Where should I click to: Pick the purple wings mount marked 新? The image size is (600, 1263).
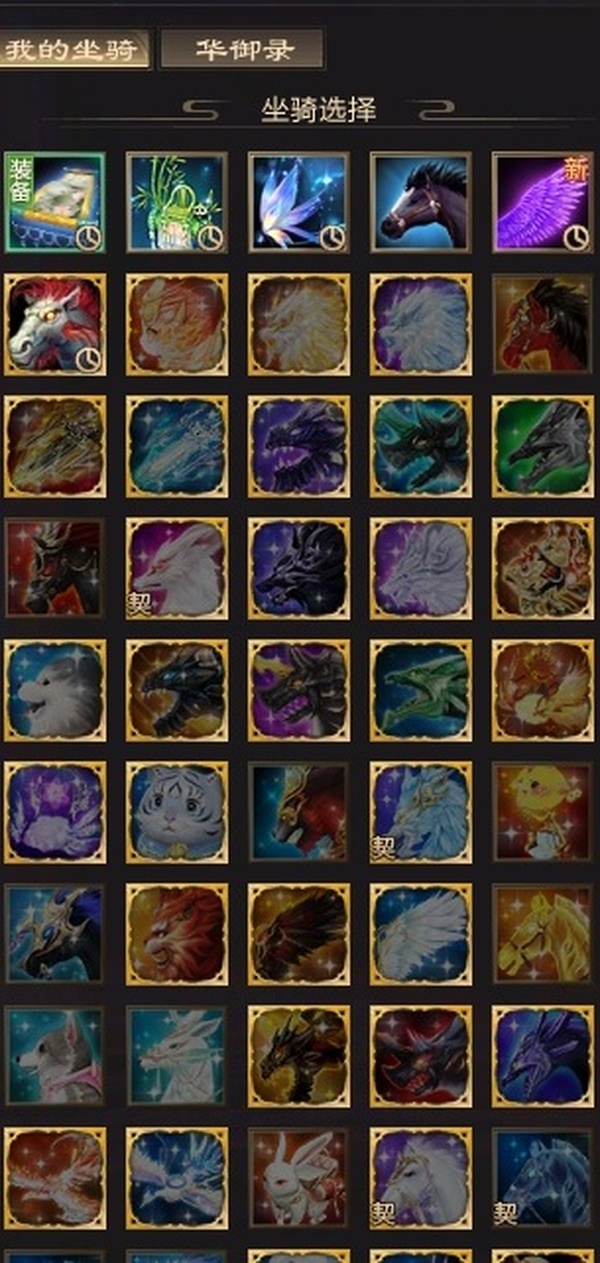(542, 202)
